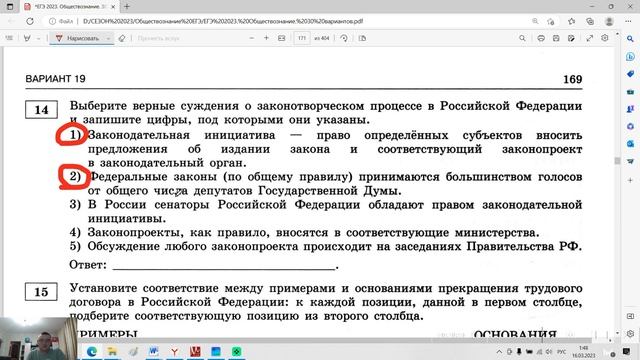Image resolution: width=640 pixels, height=360 pixels.
Task: Print the PDF document
Action: pyautogui.click(x=541, y=38)
